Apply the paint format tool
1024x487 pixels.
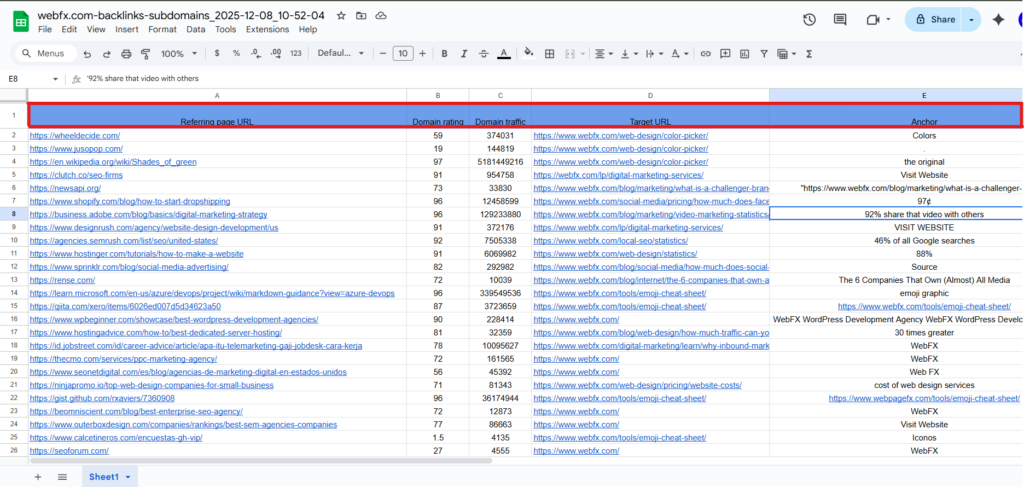(144, 53)
